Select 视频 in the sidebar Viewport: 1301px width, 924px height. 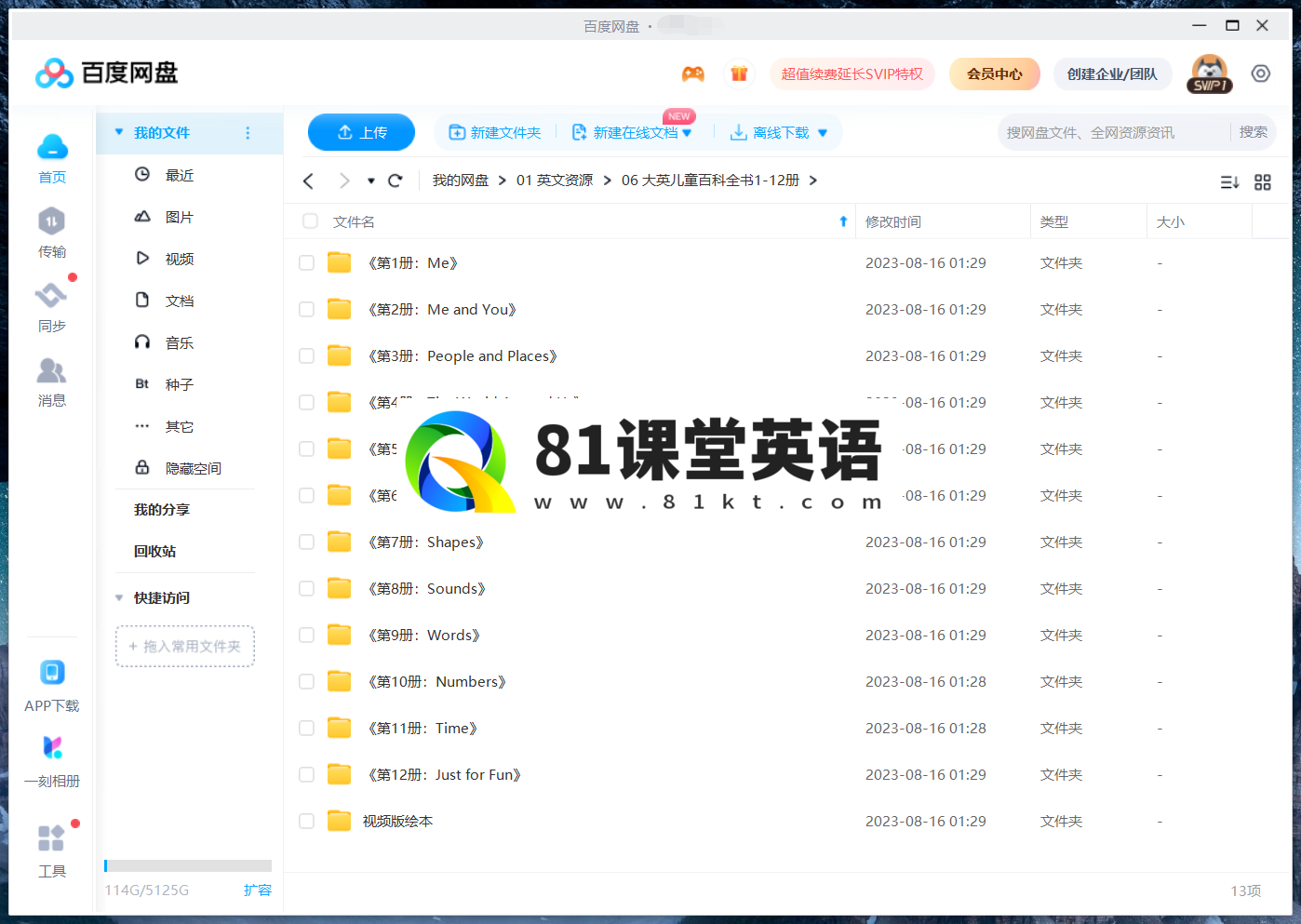[x=180, y=259]
